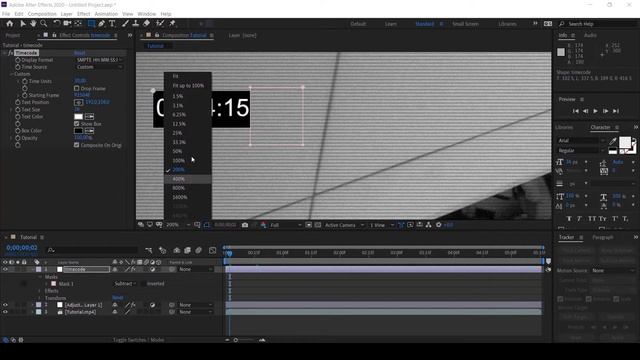Select the Pen tool
Screen dimensions: 640x360
coord(102,24)
